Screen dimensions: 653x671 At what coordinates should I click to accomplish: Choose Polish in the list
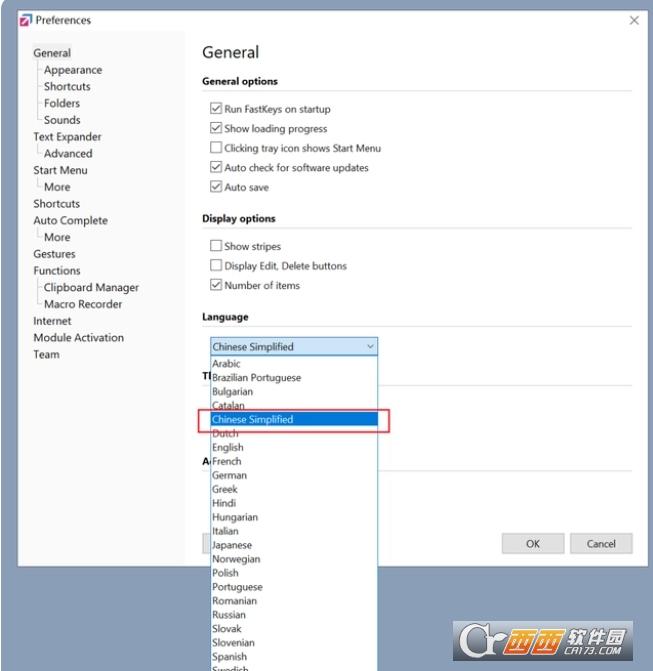294,573
